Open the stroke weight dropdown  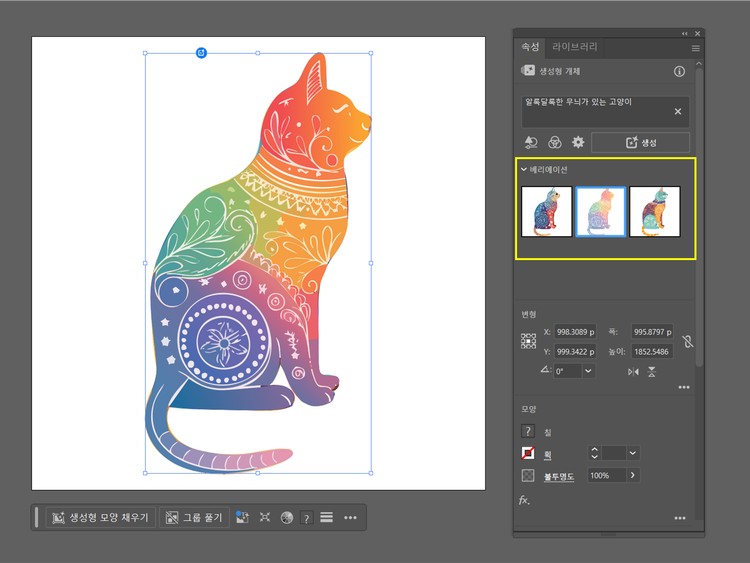[632, 453]
